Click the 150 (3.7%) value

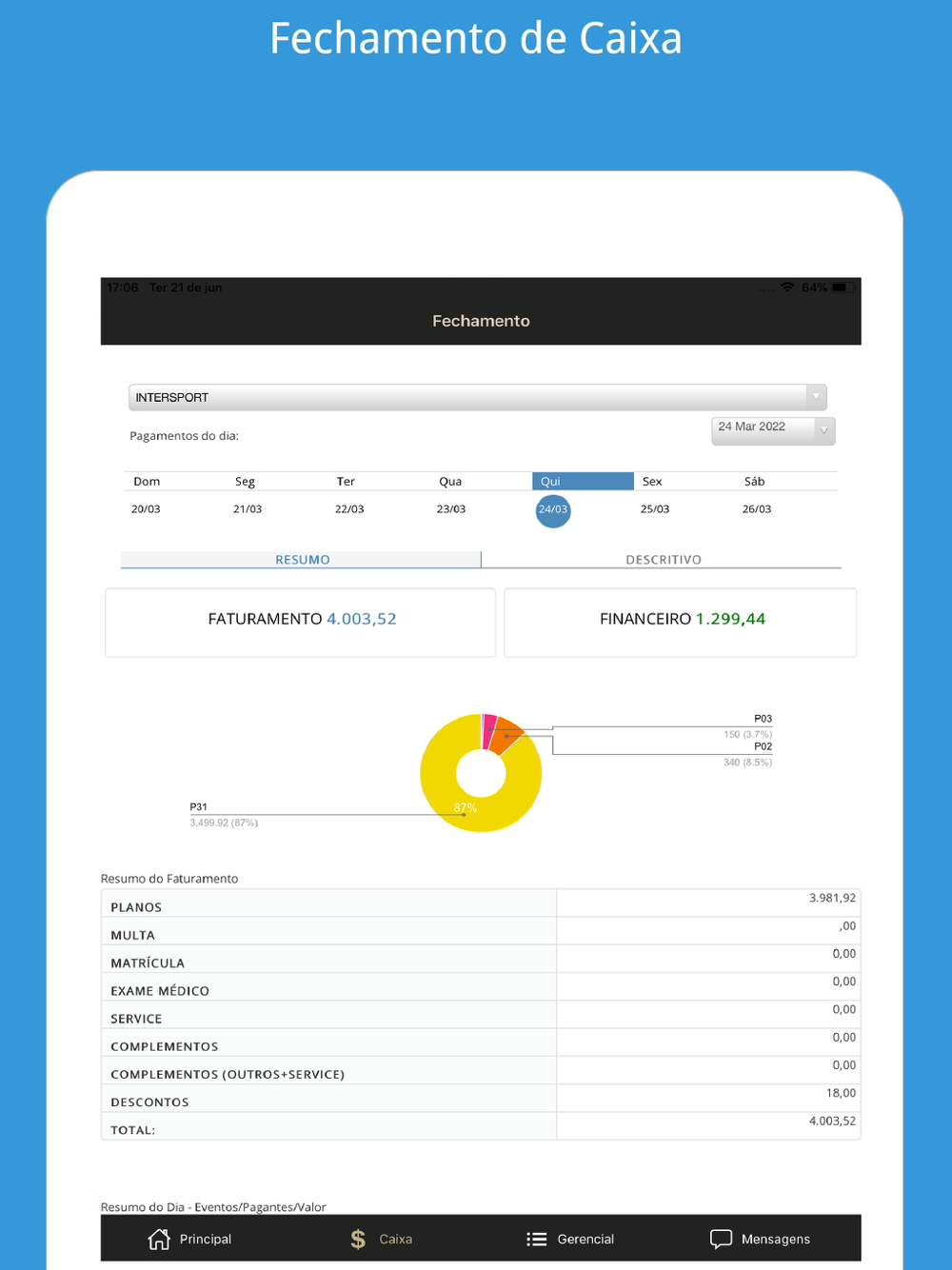coord(747,735)
